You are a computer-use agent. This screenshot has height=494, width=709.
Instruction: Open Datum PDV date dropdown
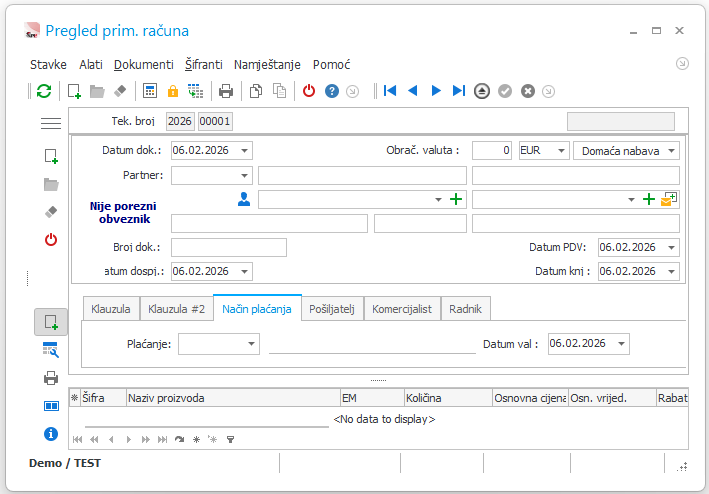click(671, 248)
